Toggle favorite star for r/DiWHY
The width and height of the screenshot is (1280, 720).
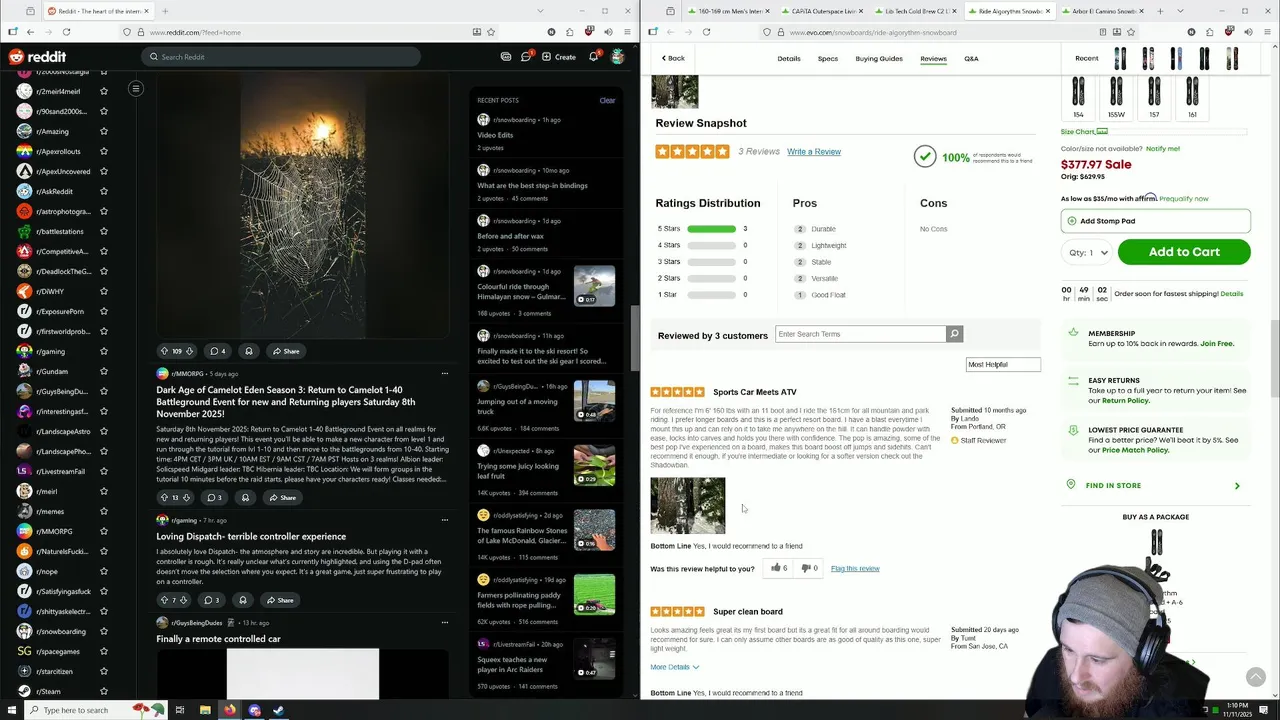[x=104, y=291]
